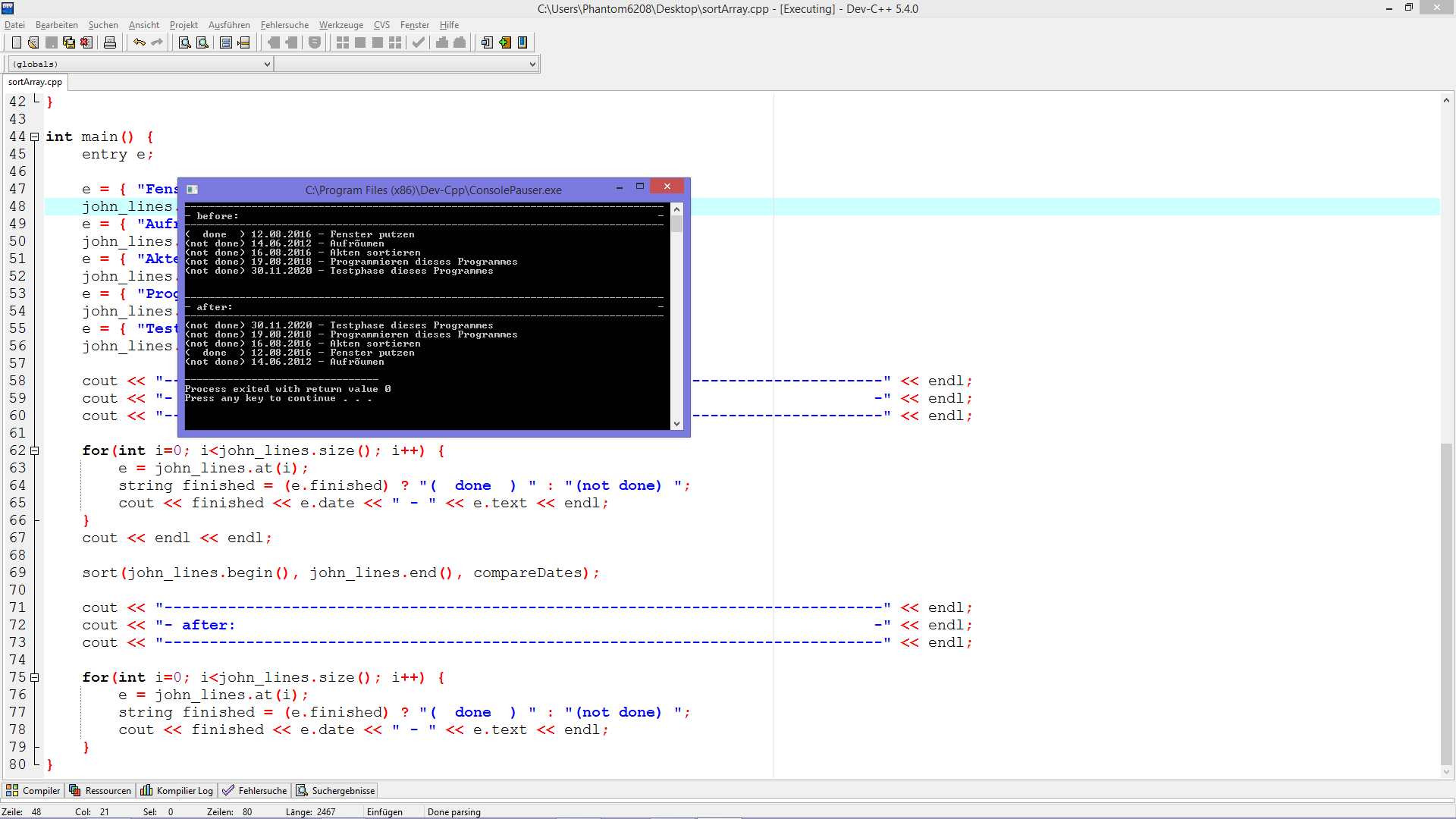Click the Find magnifier icon
Image resolution: width=1456 pixels, height=819 pixels.
click(x=184, y=42)
